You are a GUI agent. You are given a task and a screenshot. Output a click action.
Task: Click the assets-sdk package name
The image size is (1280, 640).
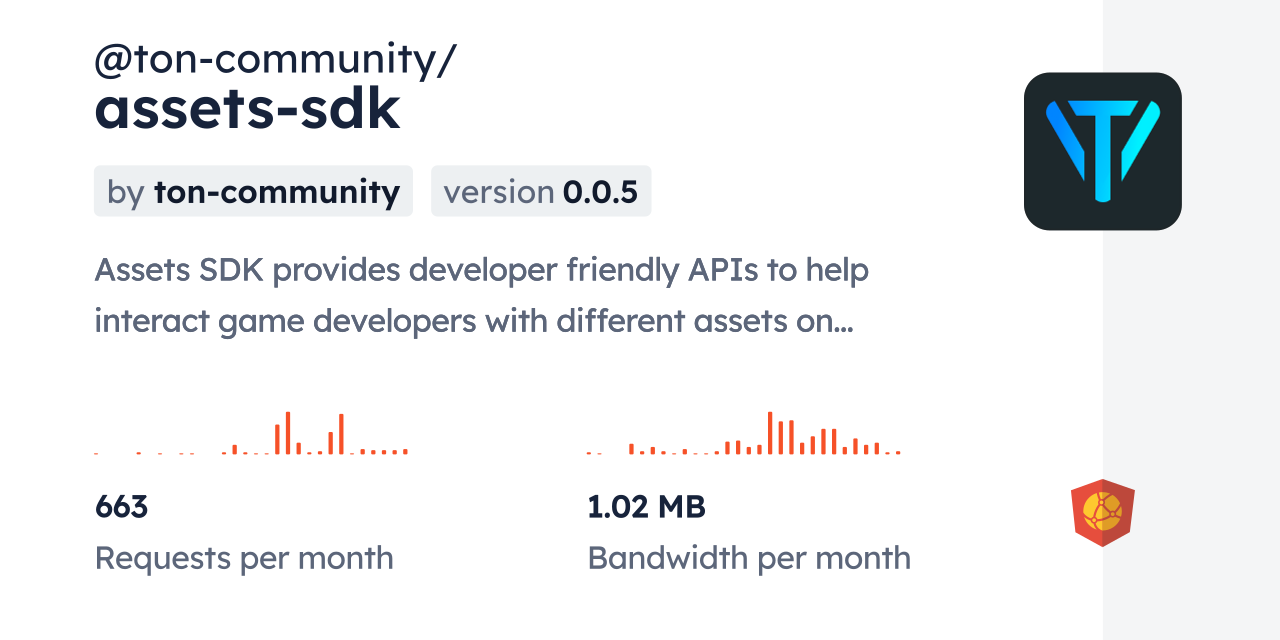click(246, 108)
